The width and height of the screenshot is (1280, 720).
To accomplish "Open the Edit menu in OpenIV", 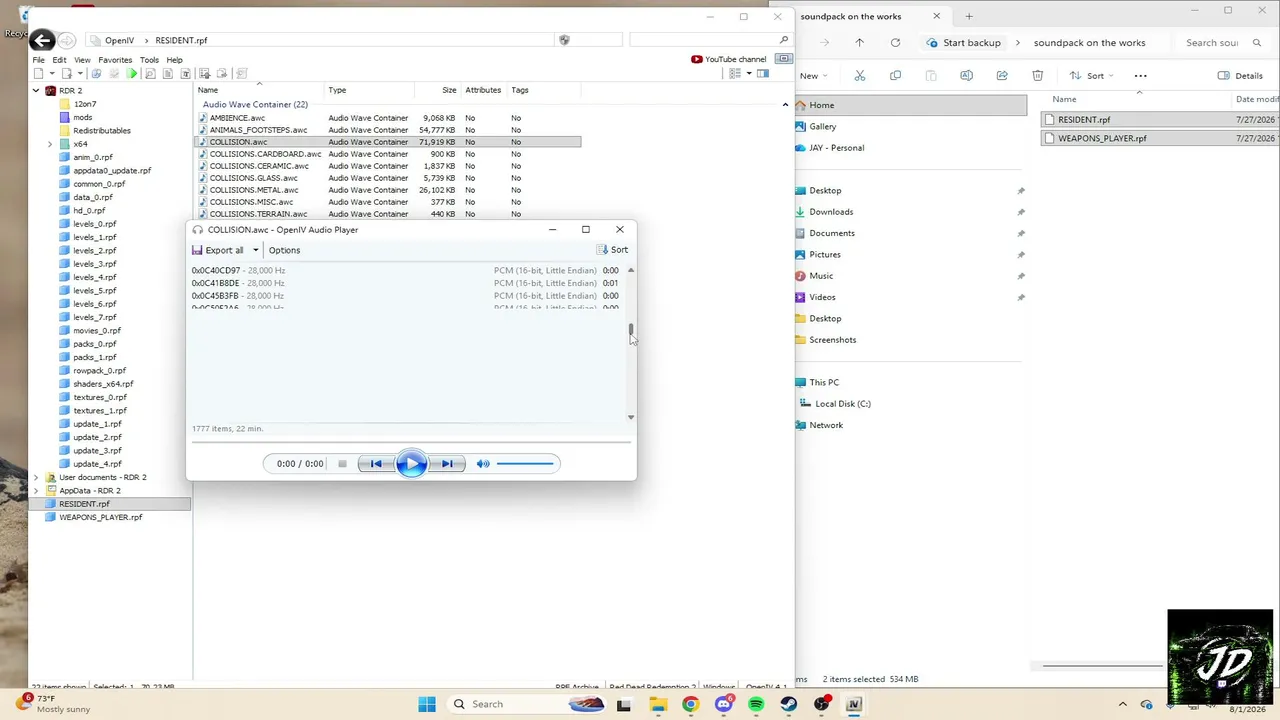I will pos(60,60).
